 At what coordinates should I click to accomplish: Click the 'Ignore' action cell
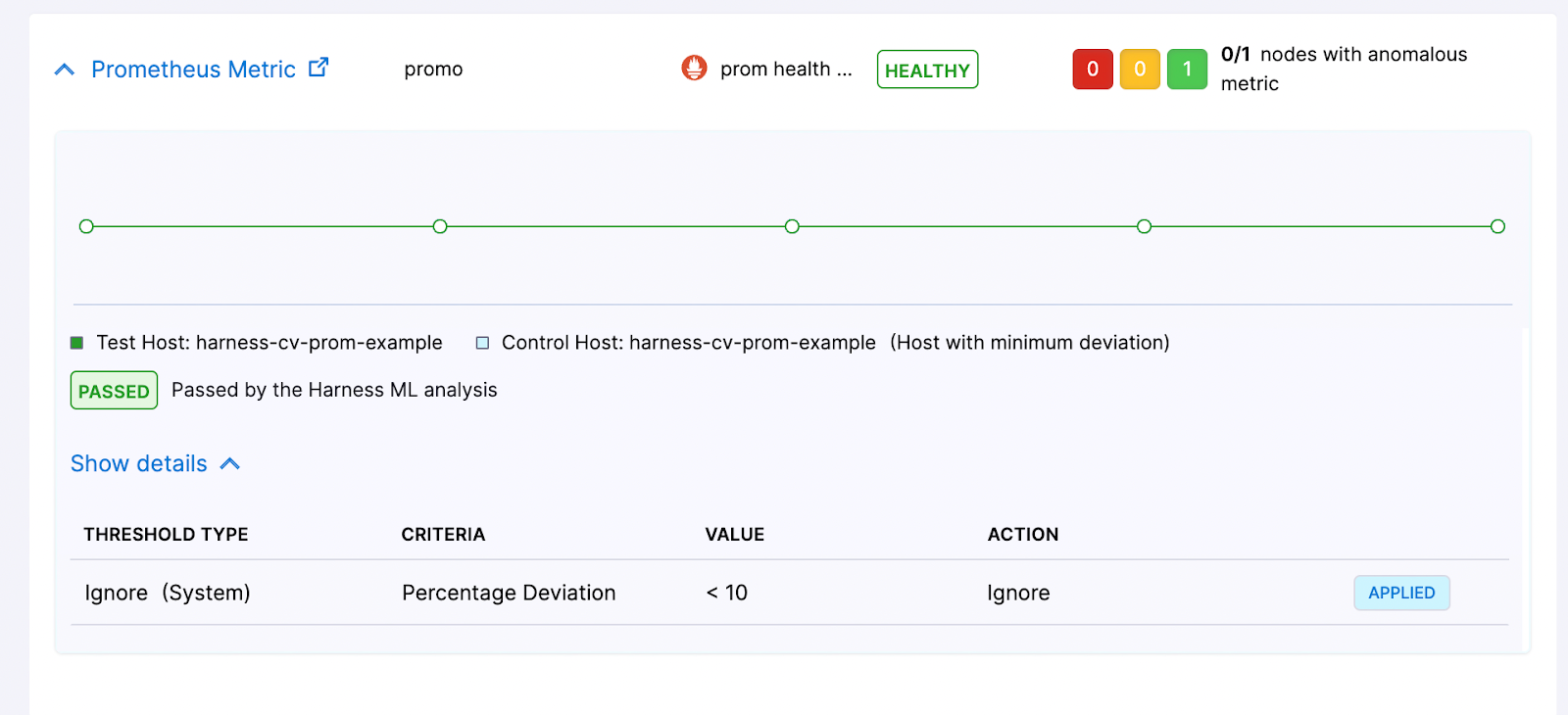[1018, 593]
